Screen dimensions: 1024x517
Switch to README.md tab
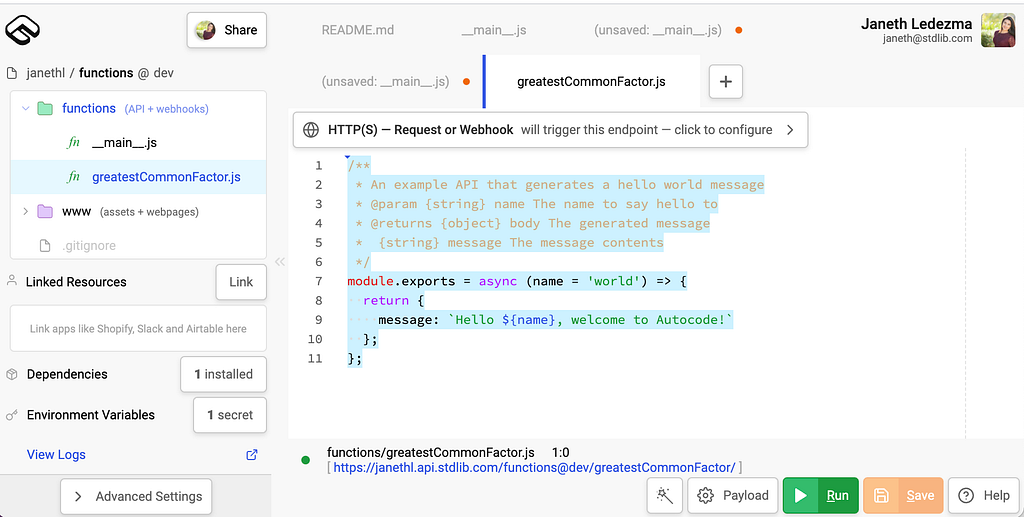click(x=358, y=30)
